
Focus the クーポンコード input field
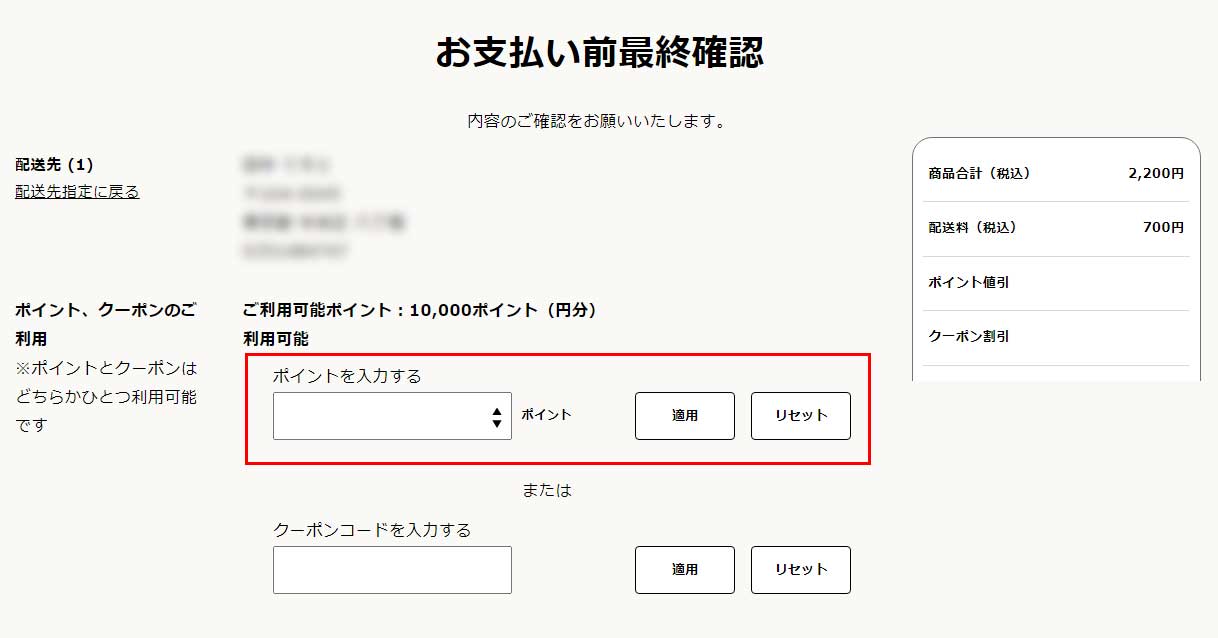coord(392,570)
